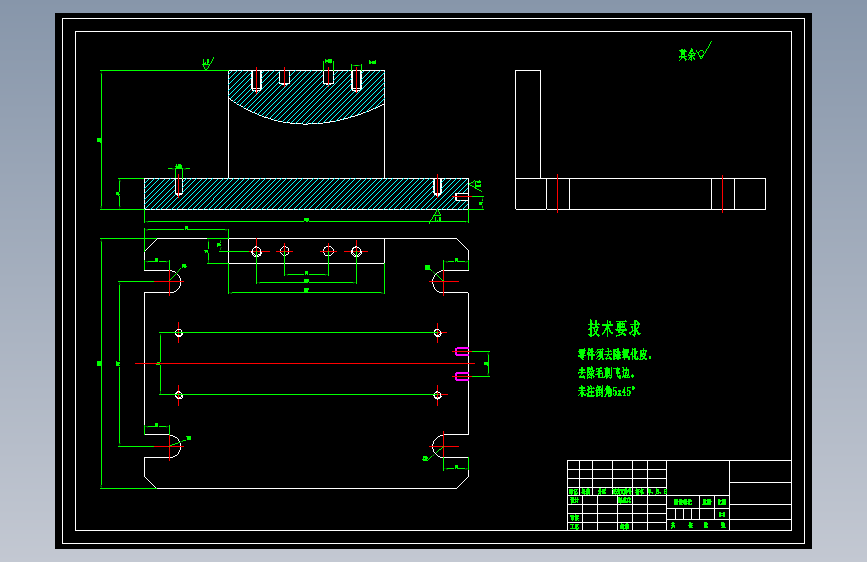Screen dimensions: 867x562
Task: Click the tall vertical rectangle in side view
Action: [x=528, y=124]
